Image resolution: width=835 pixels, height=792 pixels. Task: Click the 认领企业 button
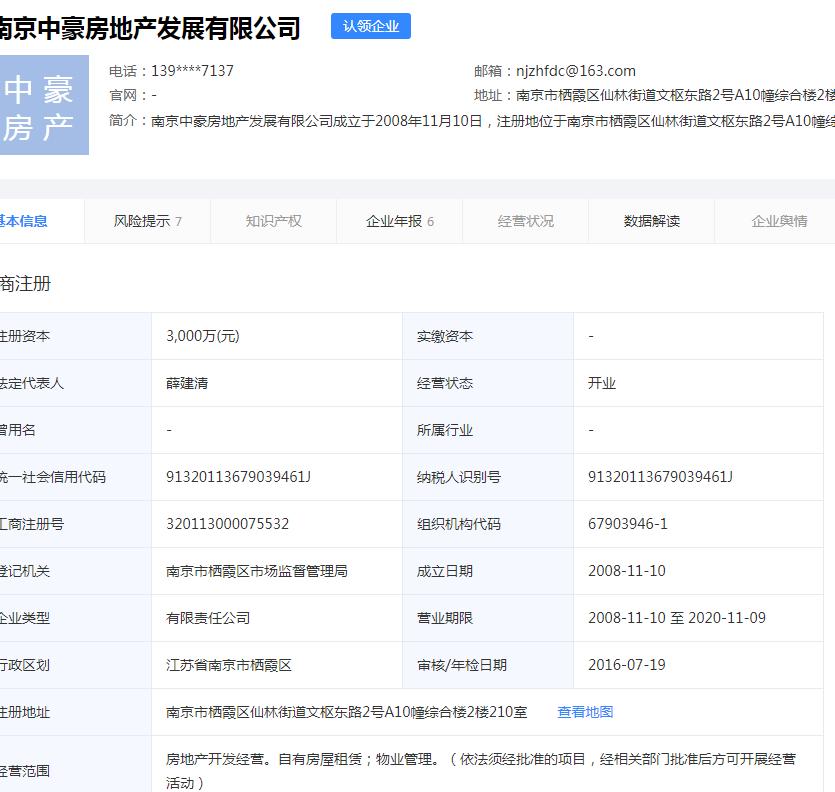tap(370, 26)
